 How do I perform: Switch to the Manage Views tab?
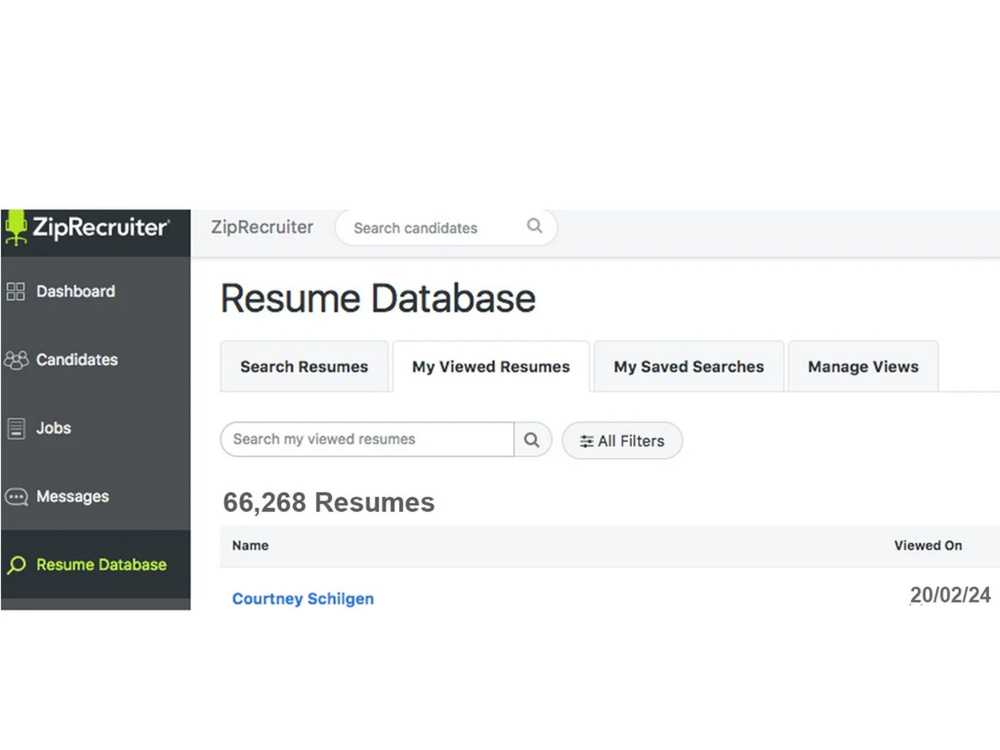point(864,367)
